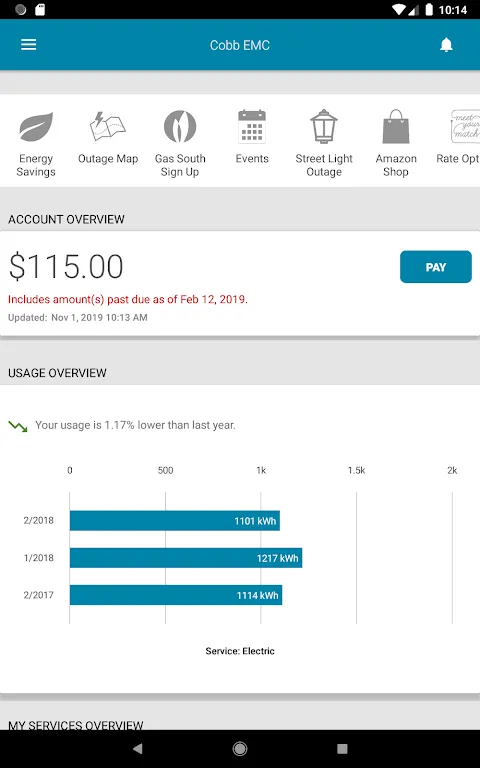Tap the $115.00 balance amount

(x=66, y=267)
